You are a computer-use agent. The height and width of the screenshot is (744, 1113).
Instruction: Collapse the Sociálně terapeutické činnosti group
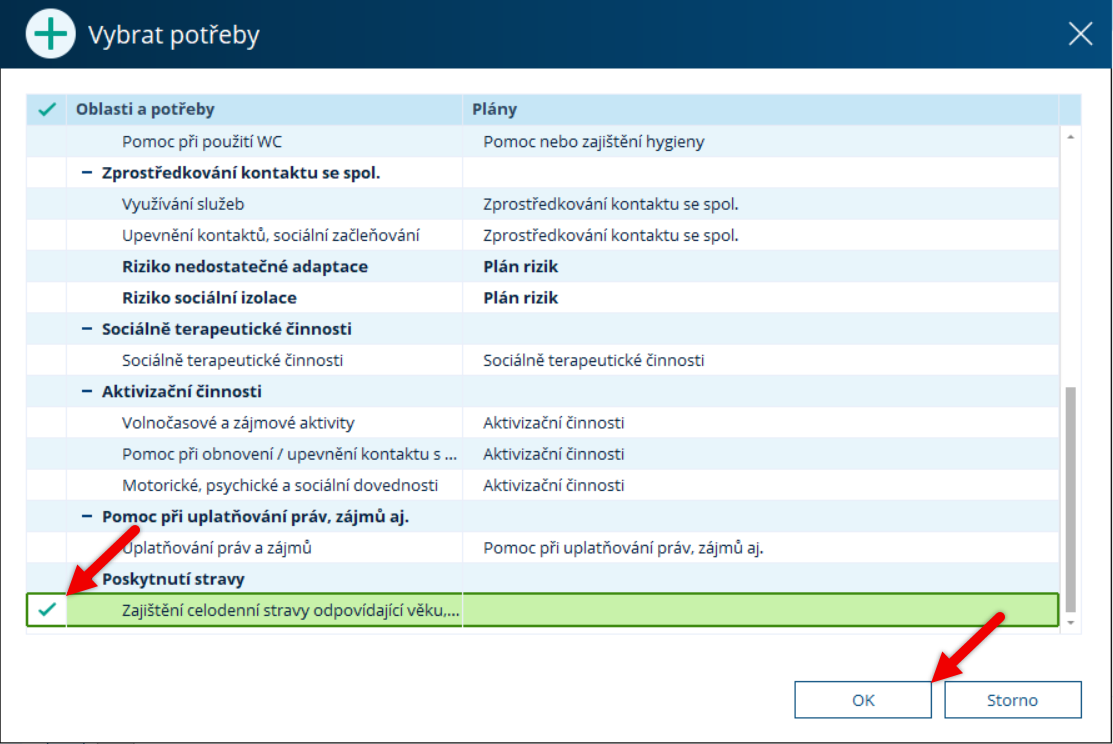pos(87,329)
